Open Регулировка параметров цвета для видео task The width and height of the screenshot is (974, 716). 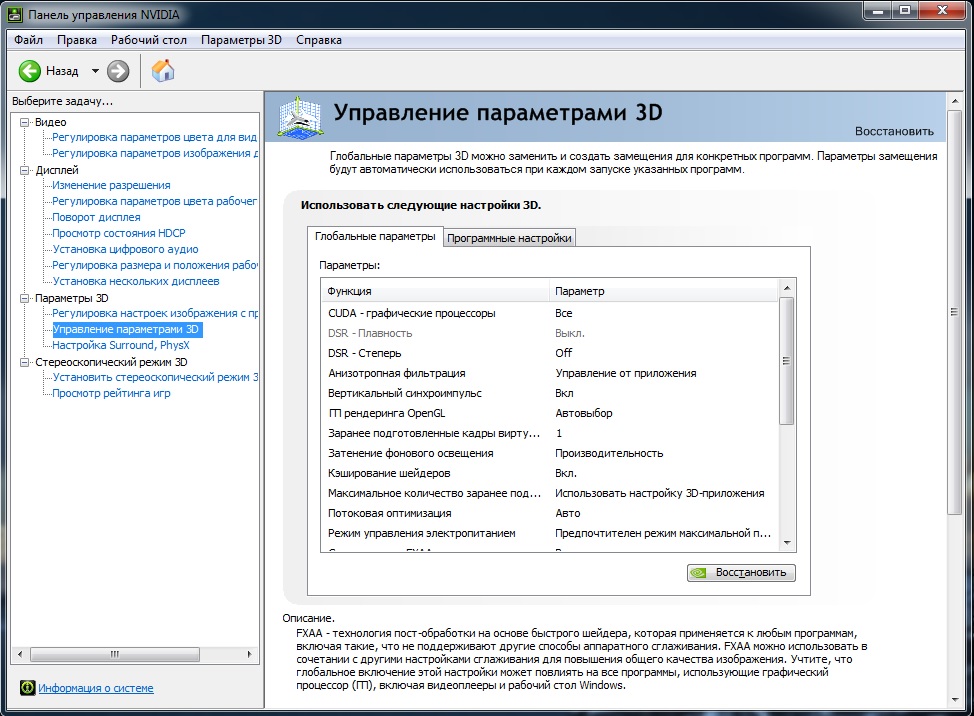pos(154,137)
